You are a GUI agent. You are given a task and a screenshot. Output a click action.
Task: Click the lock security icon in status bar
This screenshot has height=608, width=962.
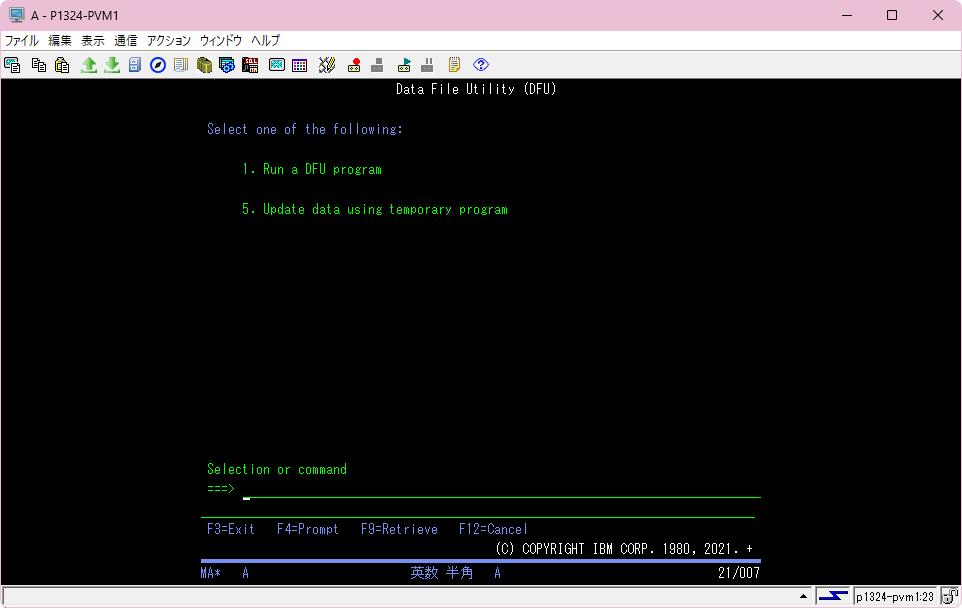(x=950, y=596)
